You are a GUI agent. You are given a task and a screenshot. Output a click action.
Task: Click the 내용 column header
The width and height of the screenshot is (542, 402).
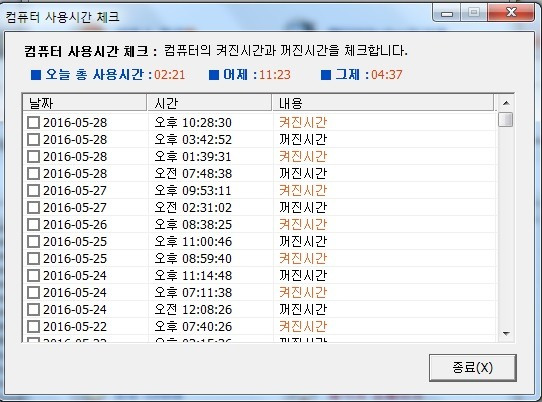[x=383, y=103]
